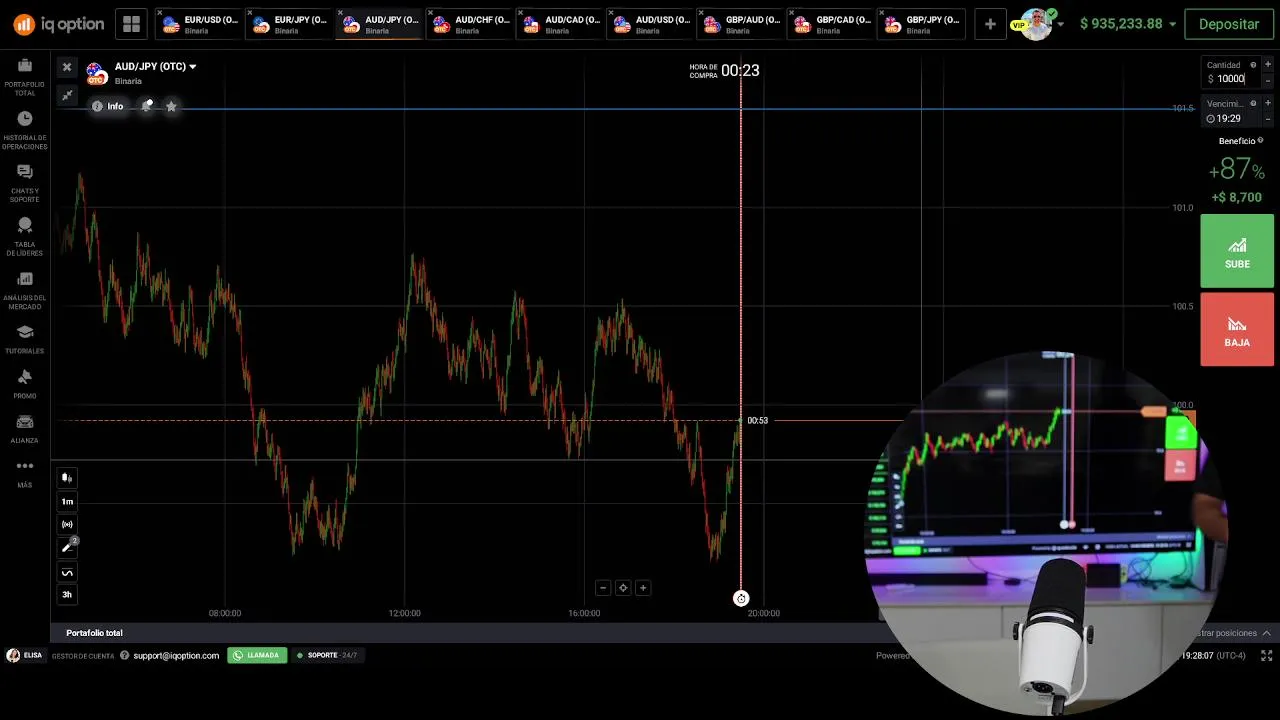Recenter chart with crosshair button
The width and height of the screenshot is (1280, 720).
tap(623, 588)
